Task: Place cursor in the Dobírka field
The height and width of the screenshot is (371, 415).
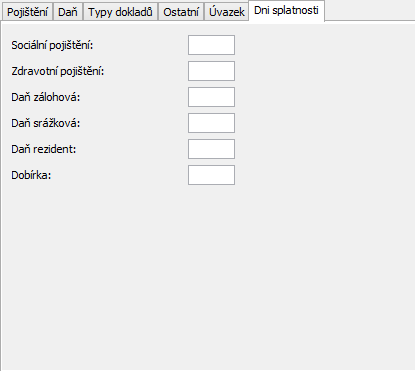Action: [211, 175]
